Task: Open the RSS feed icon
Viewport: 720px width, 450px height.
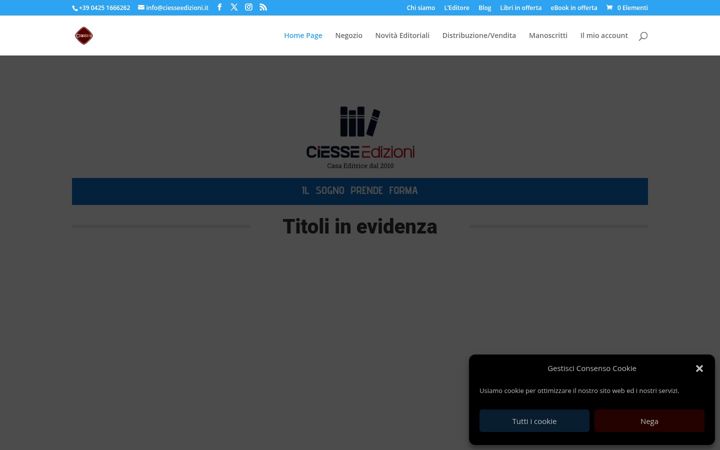Action: tap(263, 7)
